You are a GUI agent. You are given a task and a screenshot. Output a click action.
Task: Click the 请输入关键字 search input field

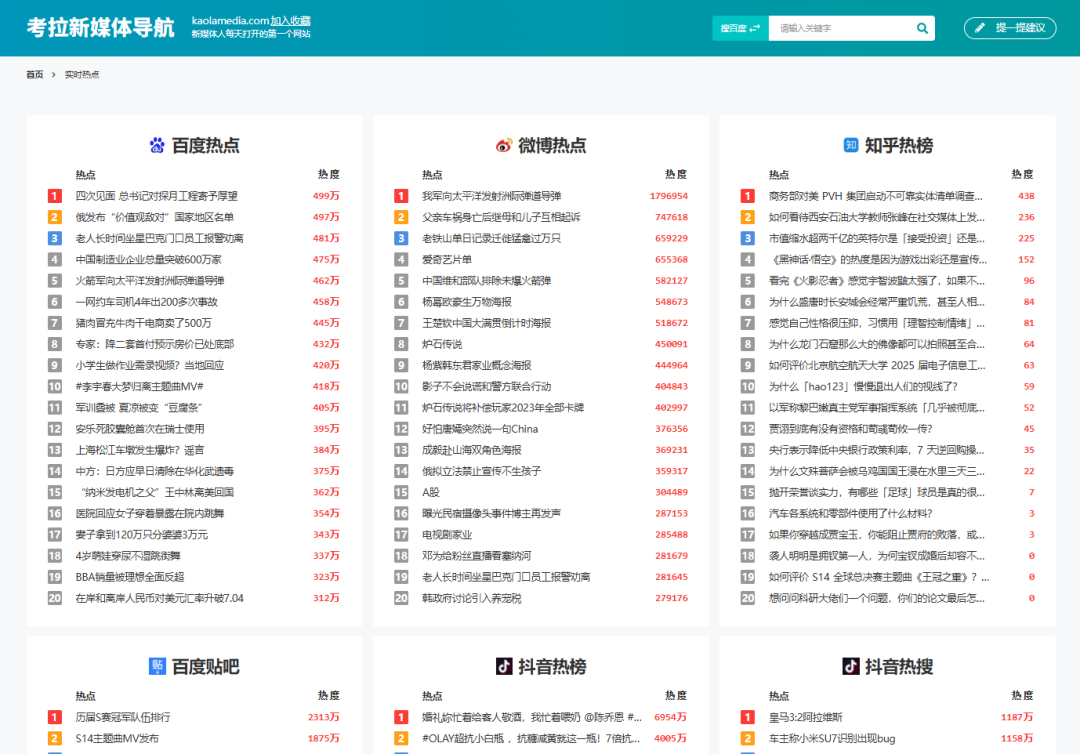pyautogui.click(x=840, y=28)
